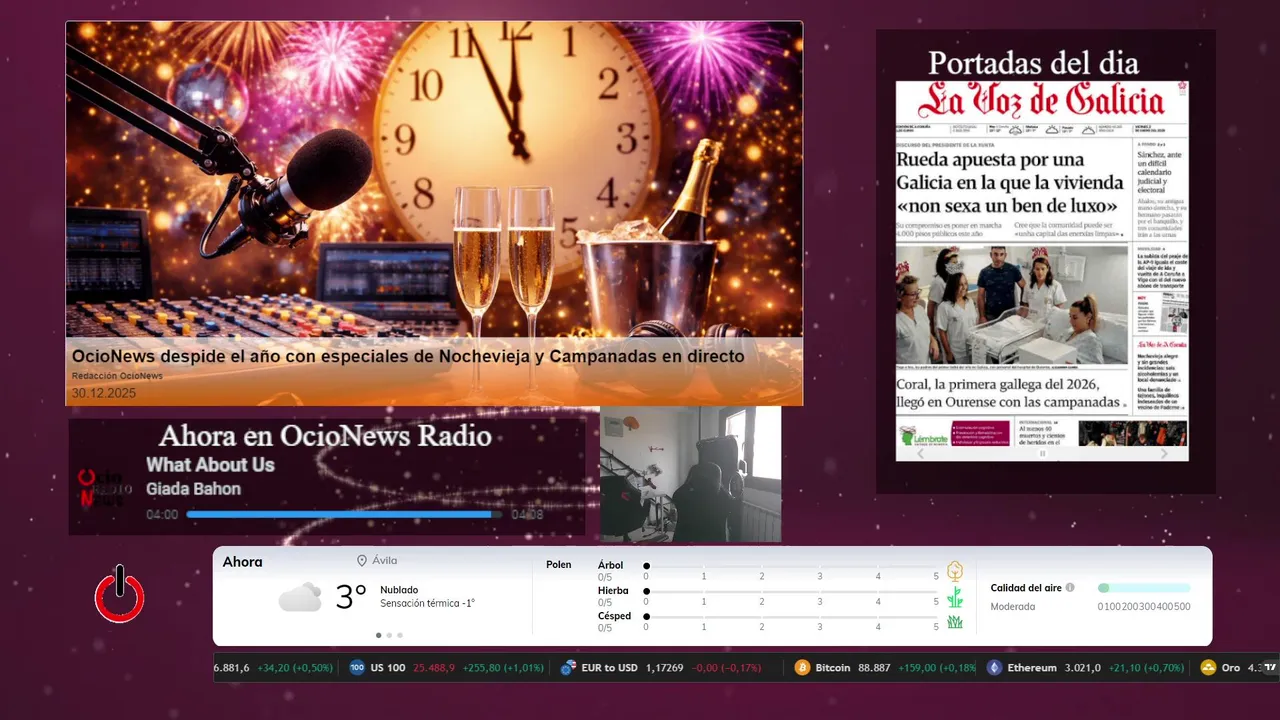Screen dimensions: 1280x720
Task: Click the Ethereum diamond icon
Action: click(994, 668)
